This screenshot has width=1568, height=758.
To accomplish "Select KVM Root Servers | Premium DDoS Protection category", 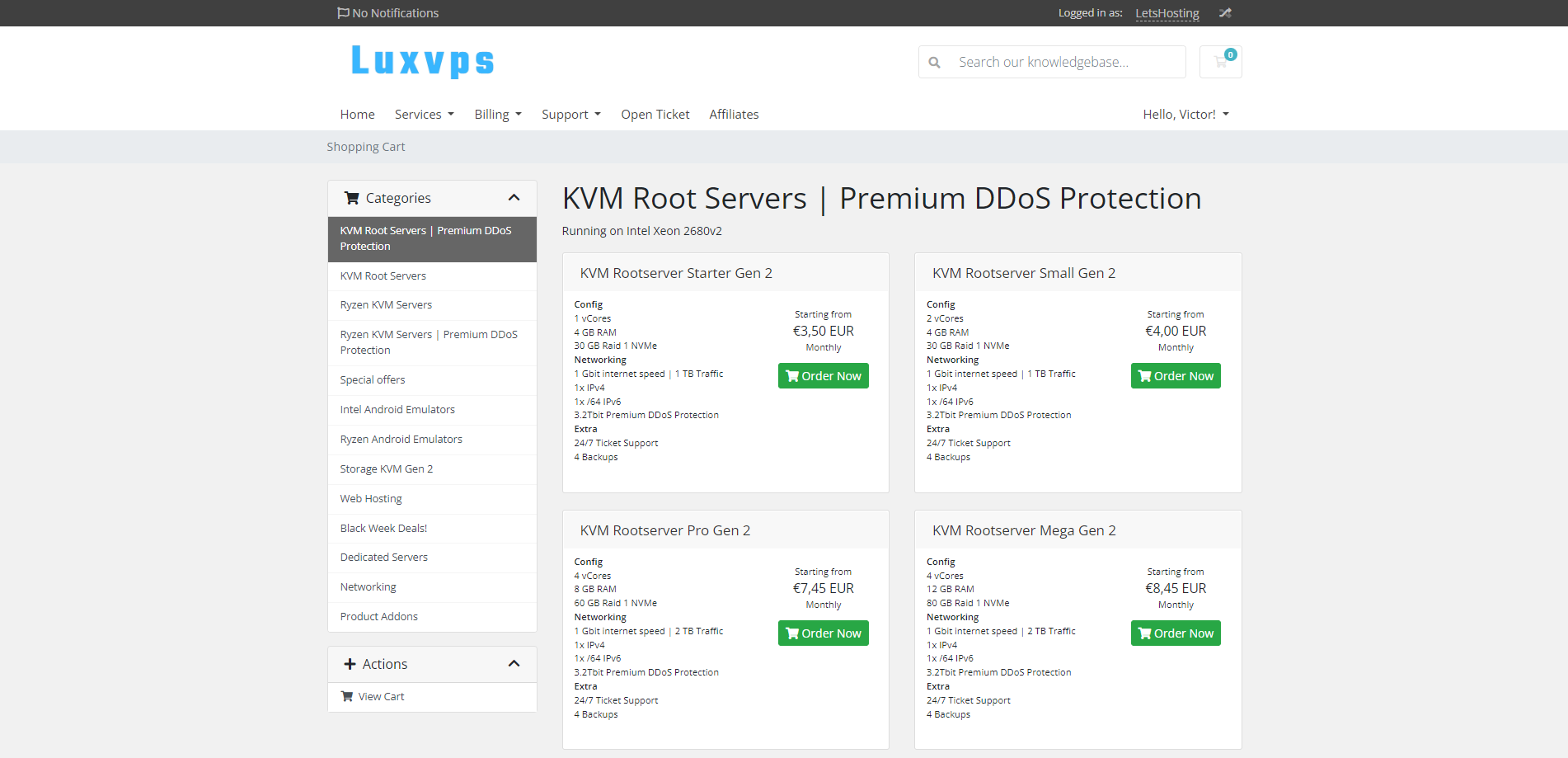I will 432,238.
